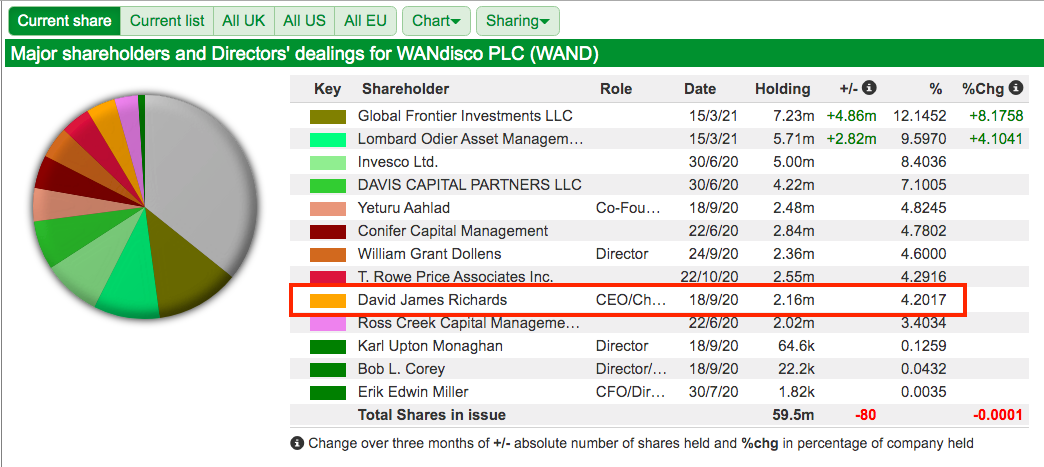
Task: Select the Lombard Odier Asset Management row
Action: click(x=658, y=139)
